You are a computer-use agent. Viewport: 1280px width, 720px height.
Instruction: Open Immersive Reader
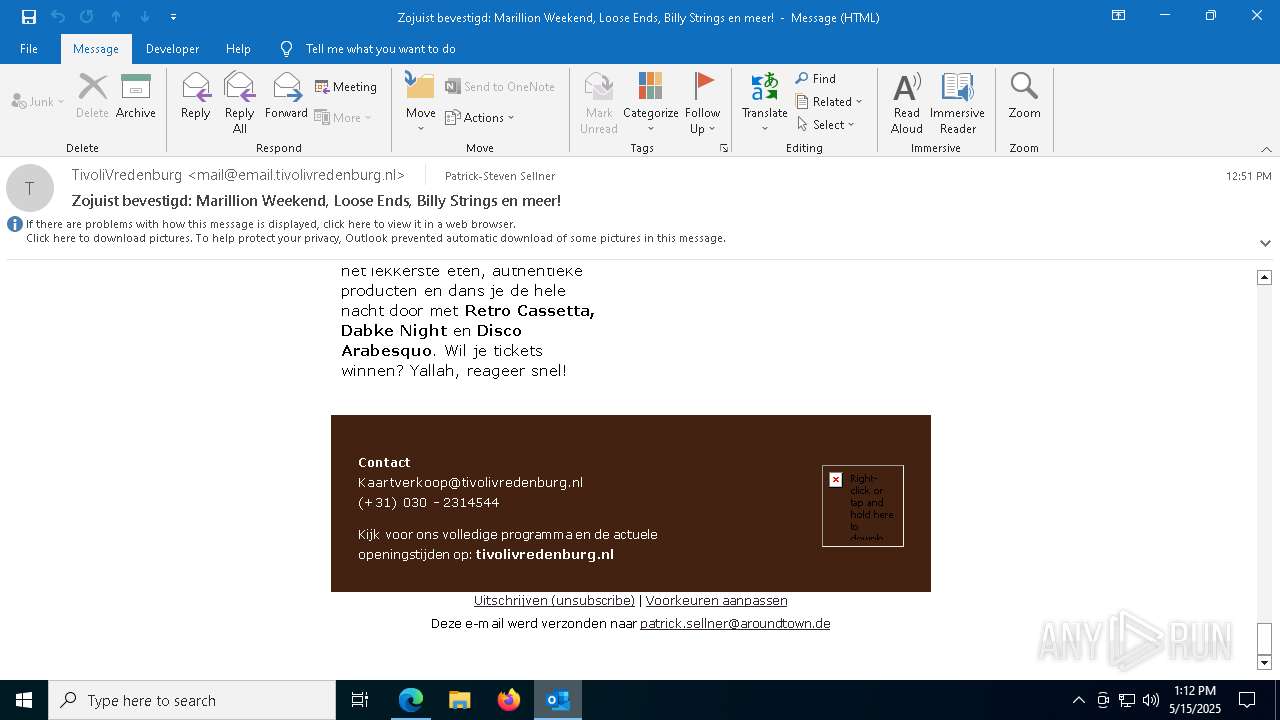(958, 103)
